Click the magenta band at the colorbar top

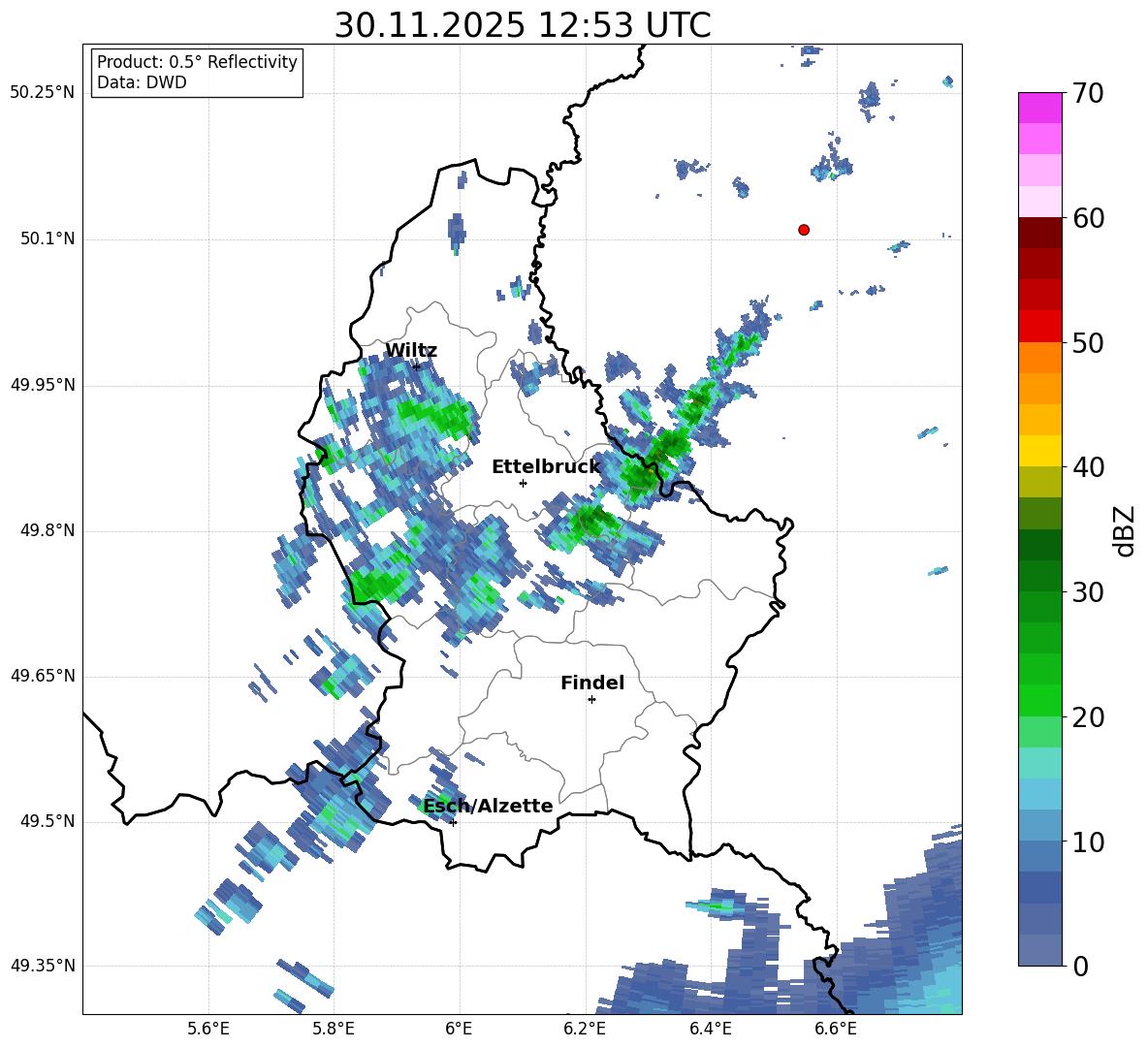coord(1039,108)
